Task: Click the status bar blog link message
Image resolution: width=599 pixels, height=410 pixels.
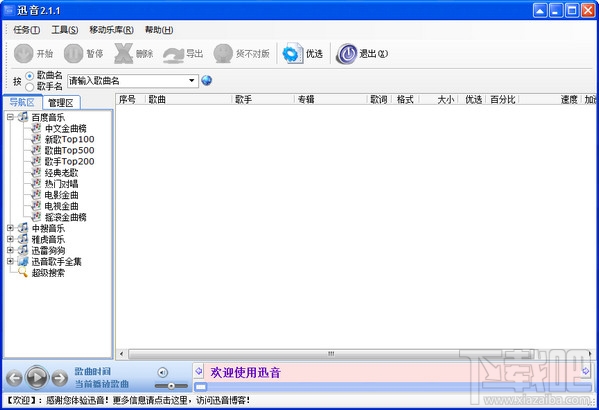Action: tap(129, 400)
